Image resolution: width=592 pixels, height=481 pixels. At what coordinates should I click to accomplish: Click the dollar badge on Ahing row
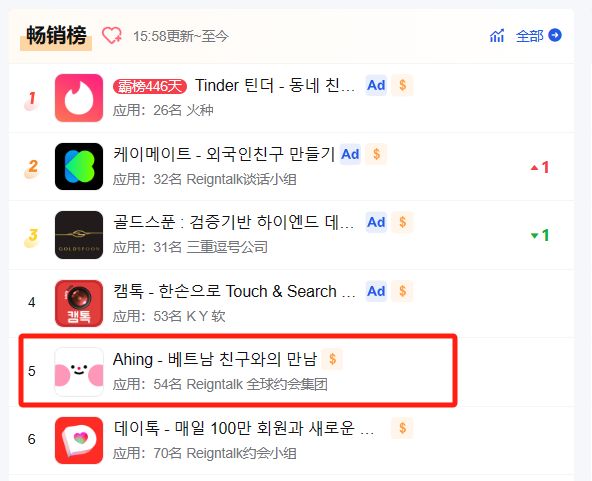point(332,359)
